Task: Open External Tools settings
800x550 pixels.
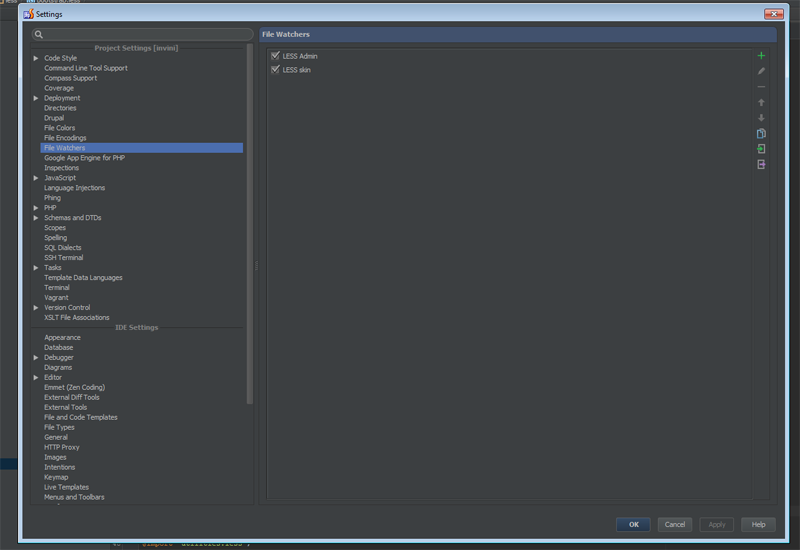Action: (65, 407)
